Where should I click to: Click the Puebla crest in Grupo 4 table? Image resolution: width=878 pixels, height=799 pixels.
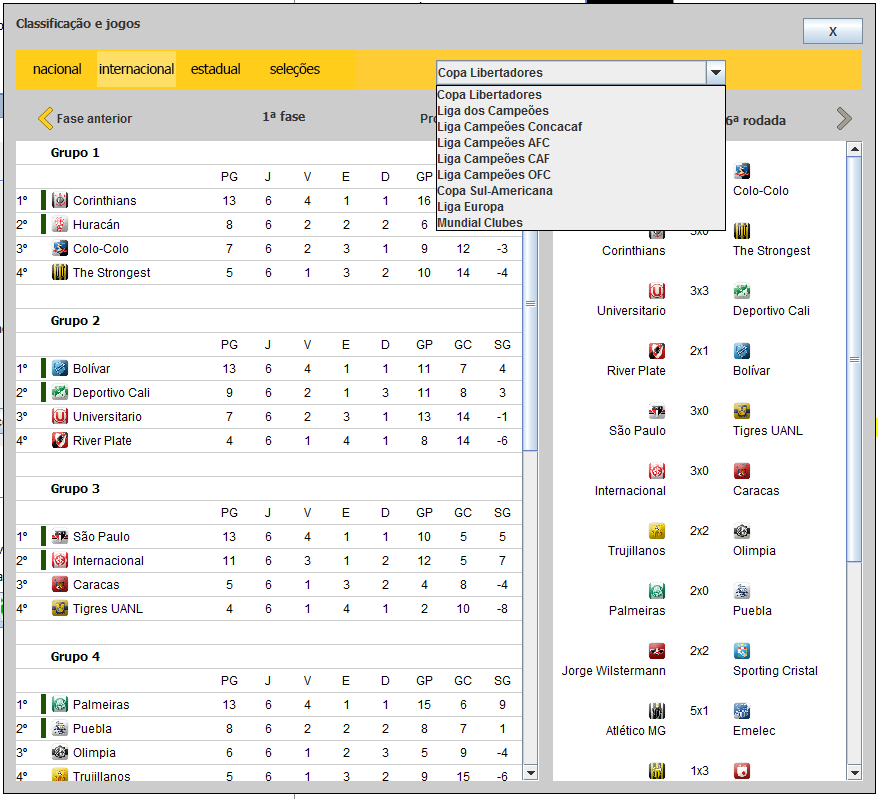tap(60, 728)
